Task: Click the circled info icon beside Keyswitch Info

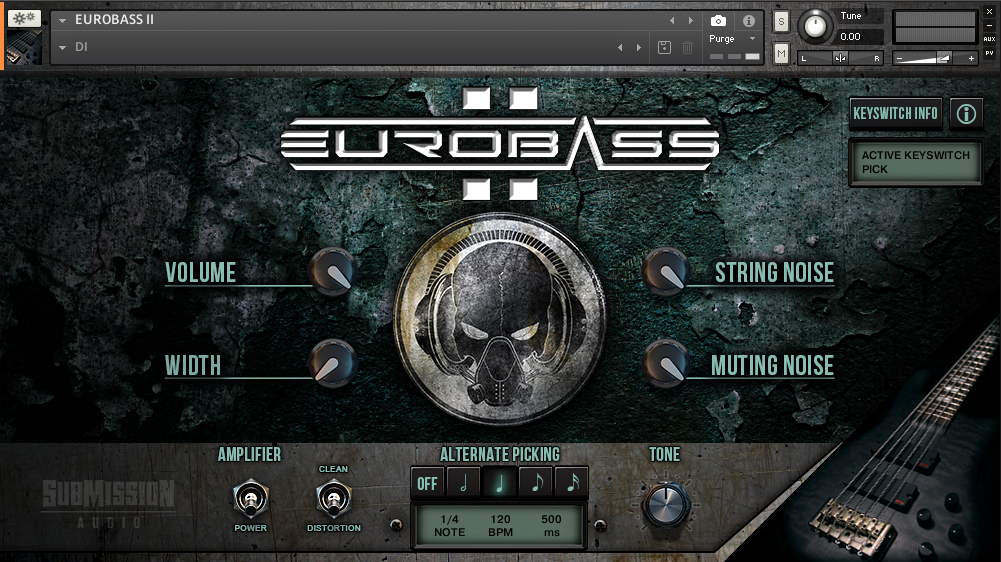Action: 966,114
